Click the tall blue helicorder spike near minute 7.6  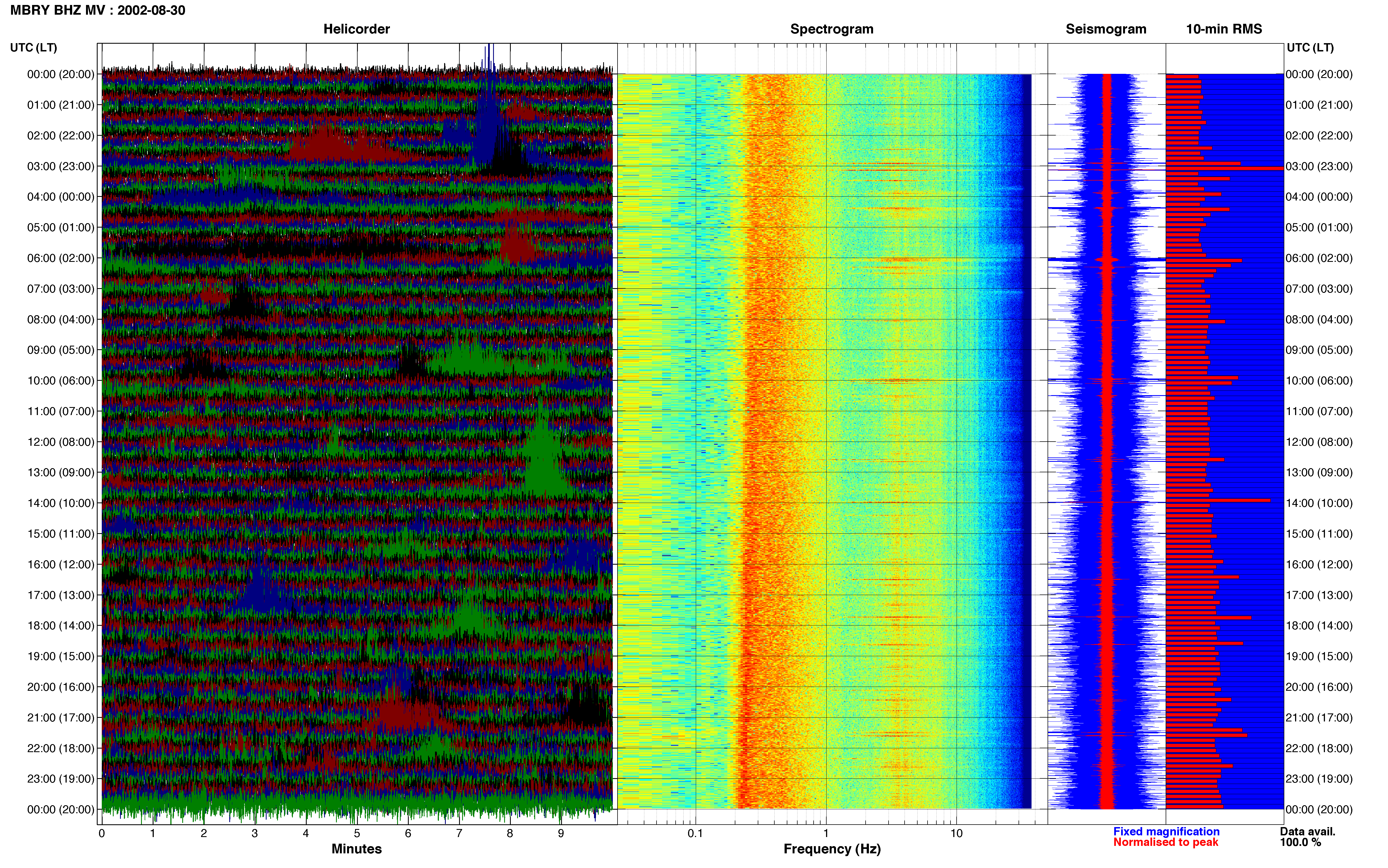click(489, 103)
